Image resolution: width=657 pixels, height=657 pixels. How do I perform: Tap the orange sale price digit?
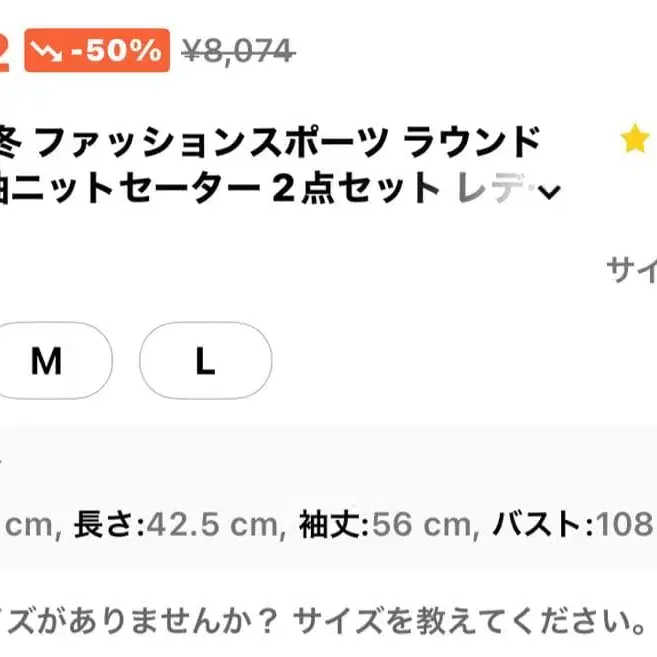[4, 52]
